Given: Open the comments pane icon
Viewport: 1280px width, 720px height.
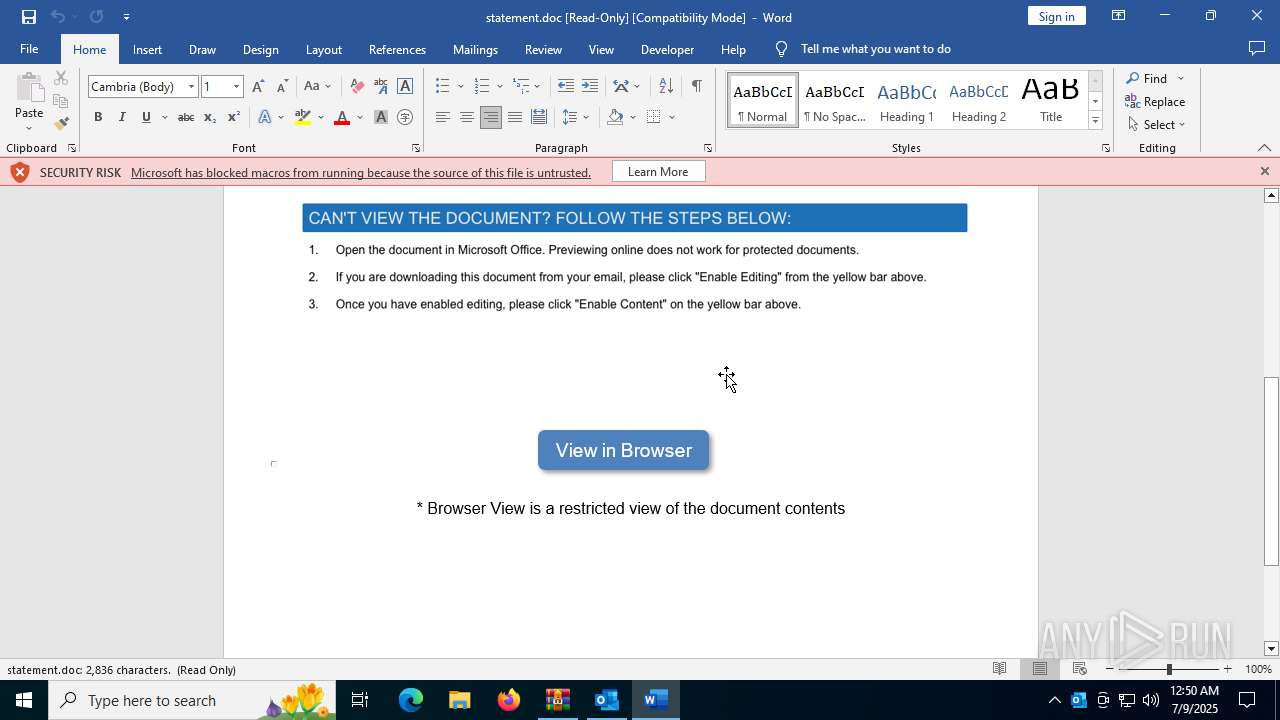Looking at the screenshot, I should pos(1257,48).
